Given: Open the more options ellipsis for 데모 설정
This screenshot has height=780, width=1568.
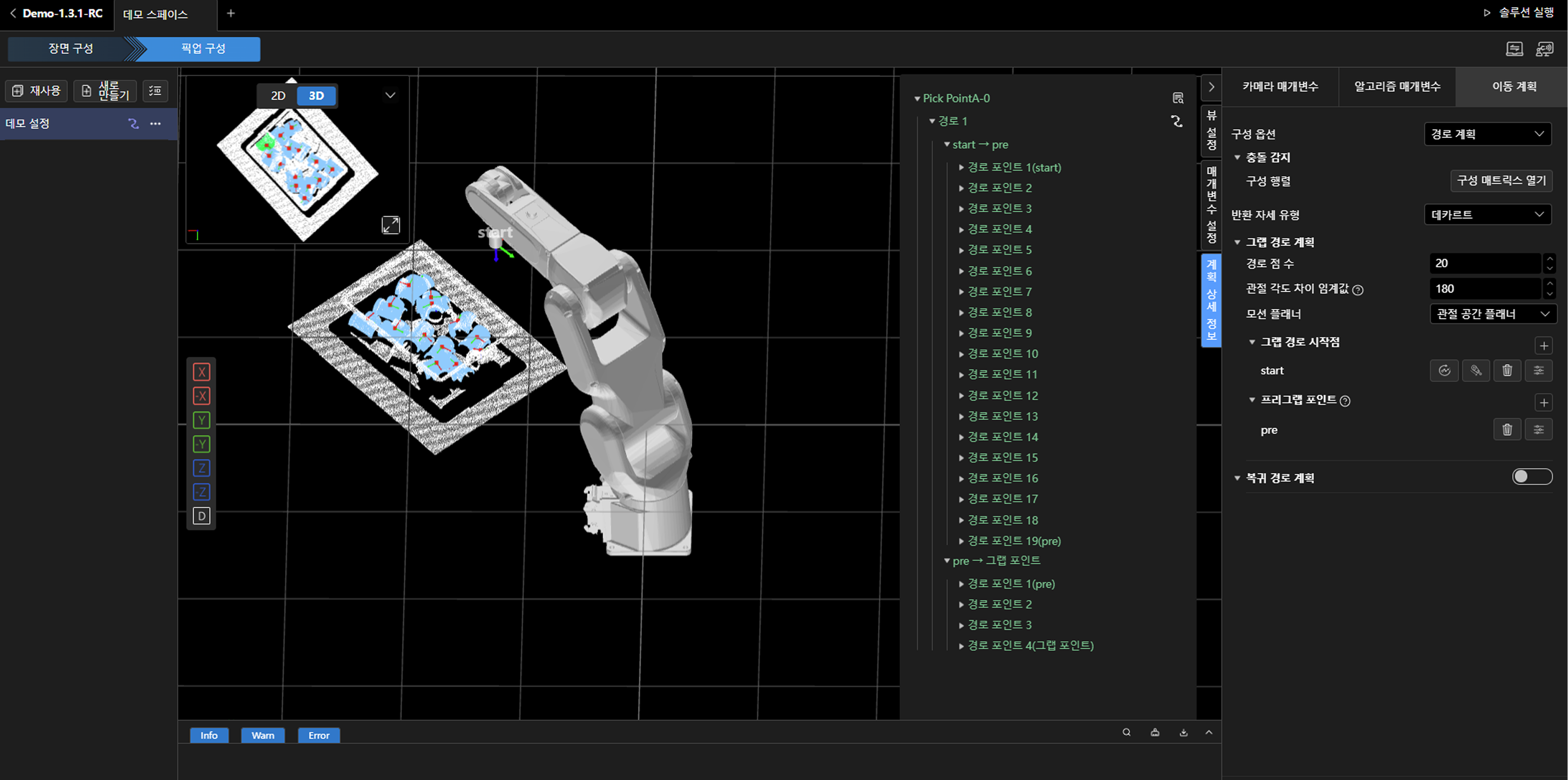Looking at the screenshot, I should 156,124.
